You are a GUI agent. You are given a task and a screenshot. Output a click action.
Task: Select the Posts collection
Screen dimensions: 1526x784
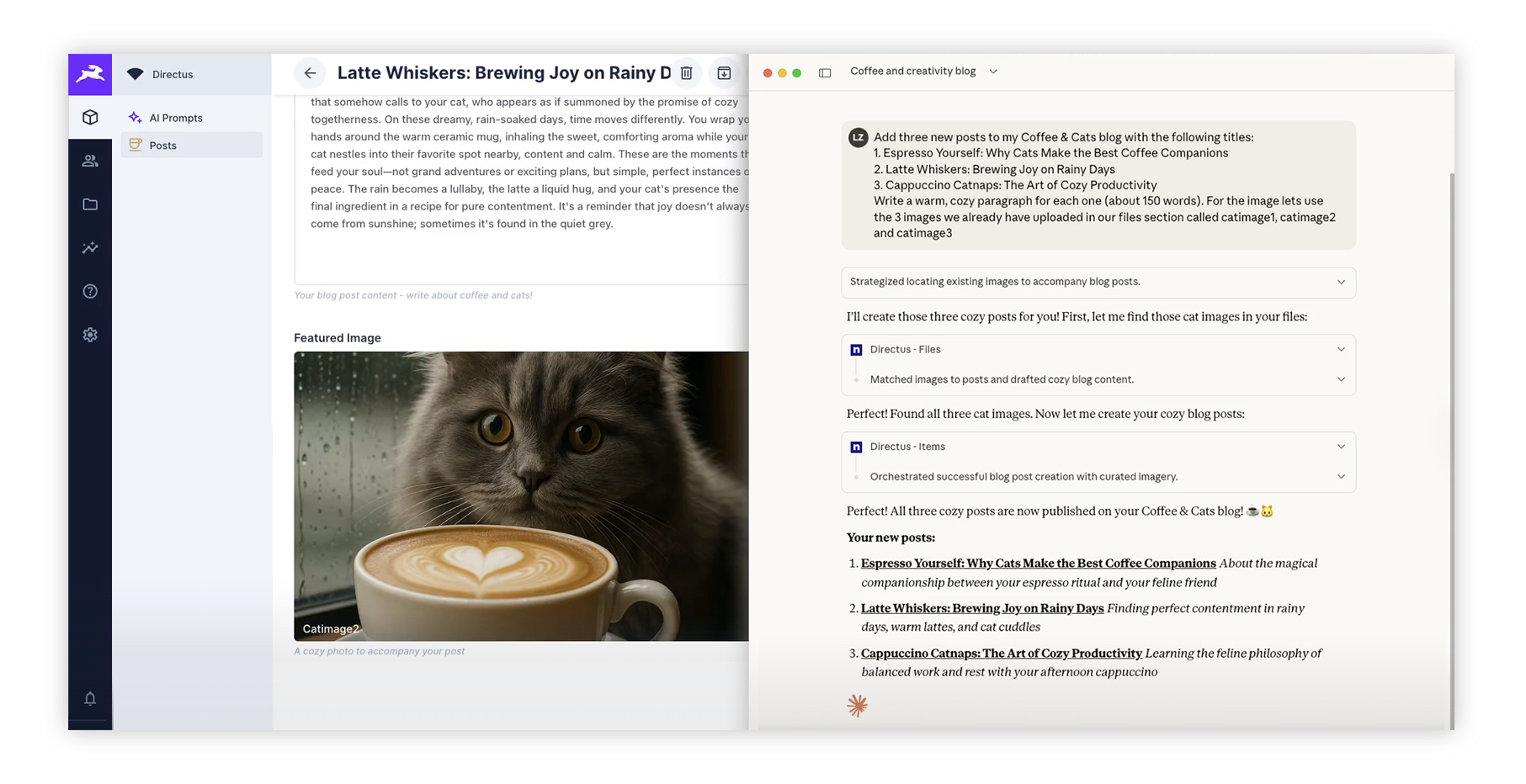click(163, 146)
